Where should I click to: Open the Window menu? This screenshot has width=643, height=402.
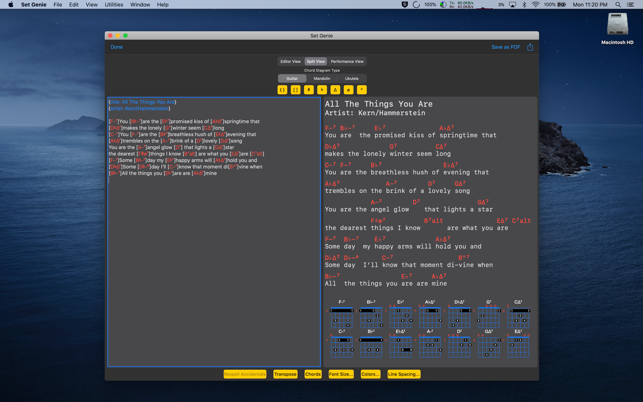[x=140, y=5]
